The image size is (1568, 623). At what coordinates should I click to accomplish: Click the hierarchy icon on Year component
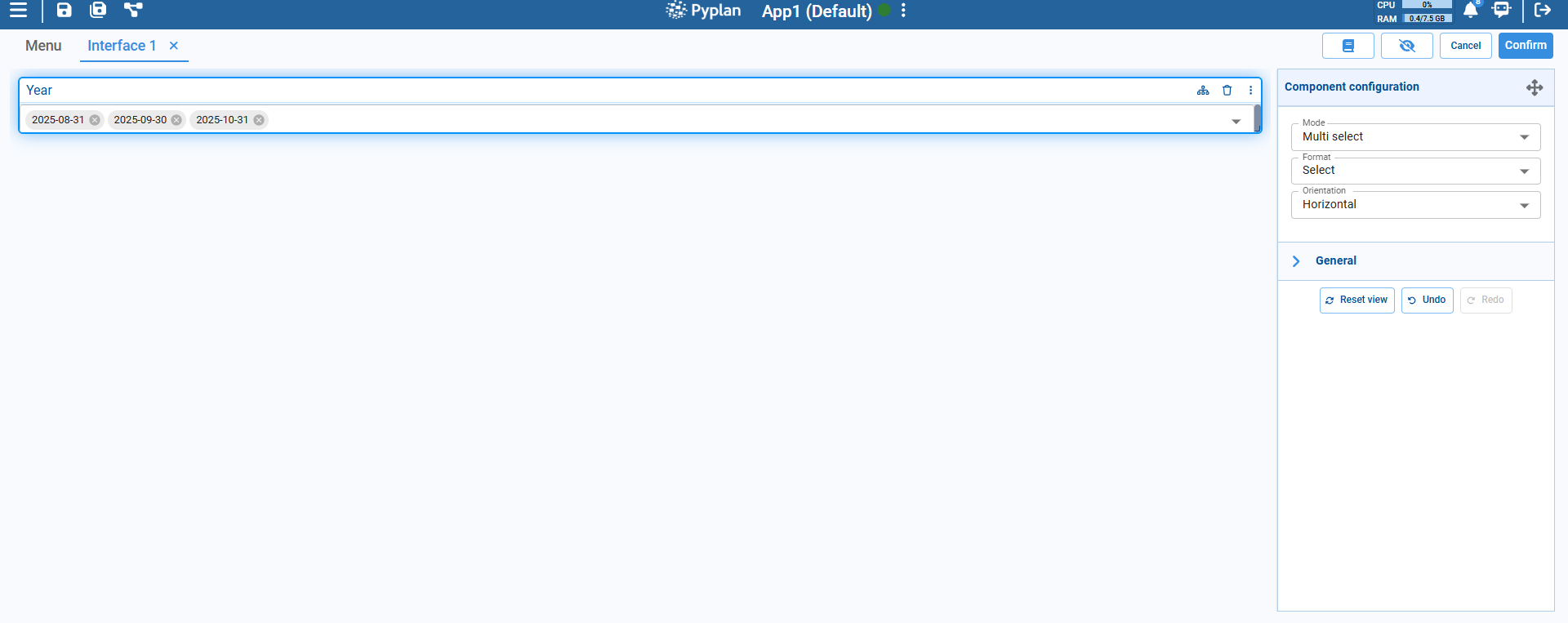coord(1203,91)
